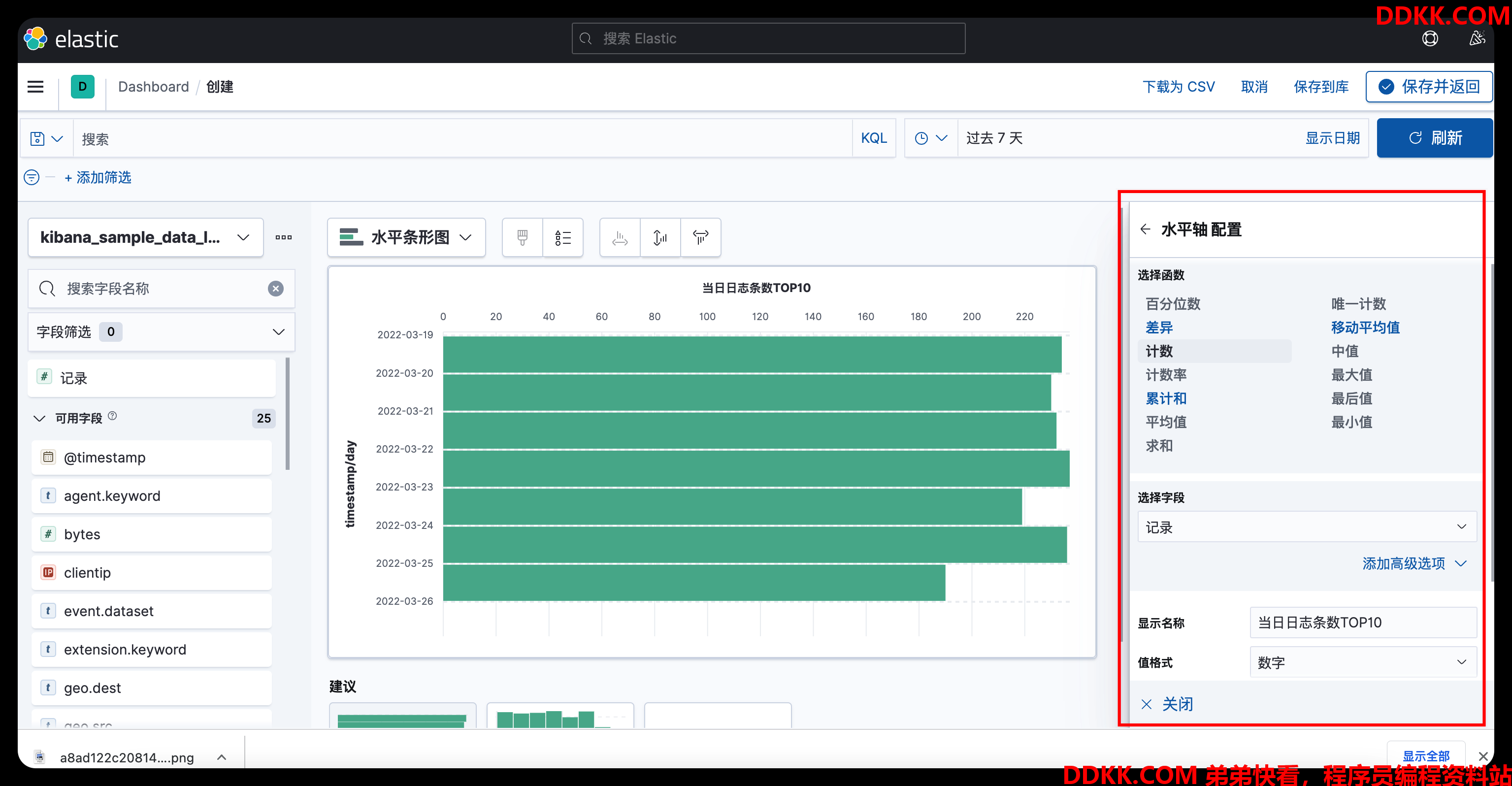Select the 记录 field item
1512x786 pixels.
pos(151,378)
